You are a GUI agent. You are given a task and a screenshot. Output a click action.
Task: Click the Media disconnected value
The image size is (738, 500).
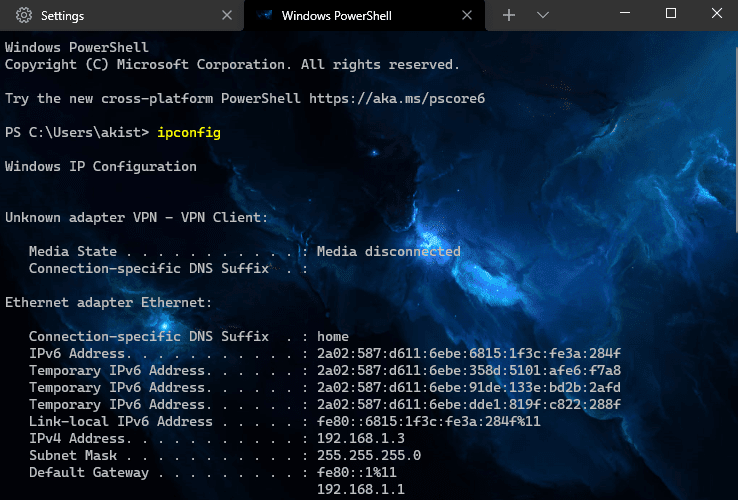pos(388,251)
